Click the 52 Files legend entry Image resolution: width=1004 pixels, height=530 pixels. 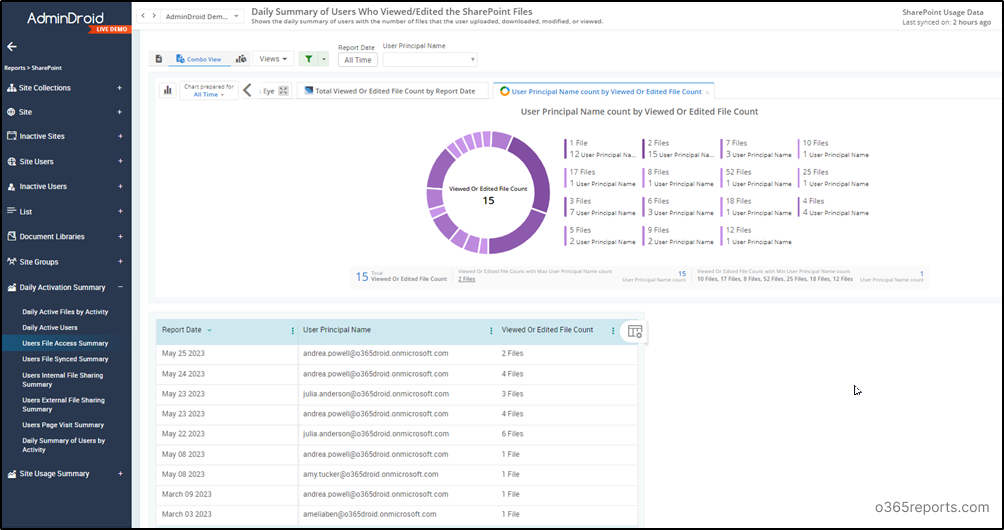click(756, 177)
